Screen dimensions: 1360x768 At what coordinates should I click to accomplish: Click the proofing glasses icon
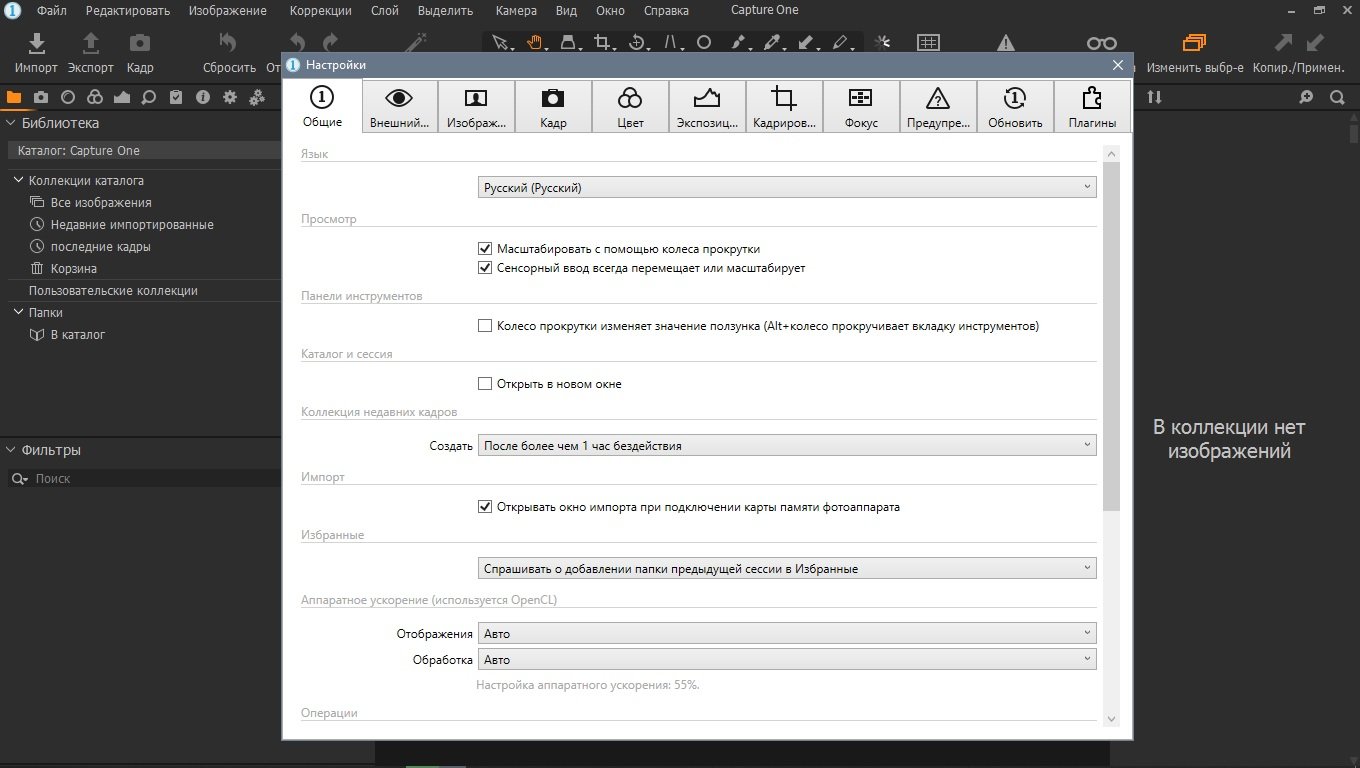tap(1101, 43)
